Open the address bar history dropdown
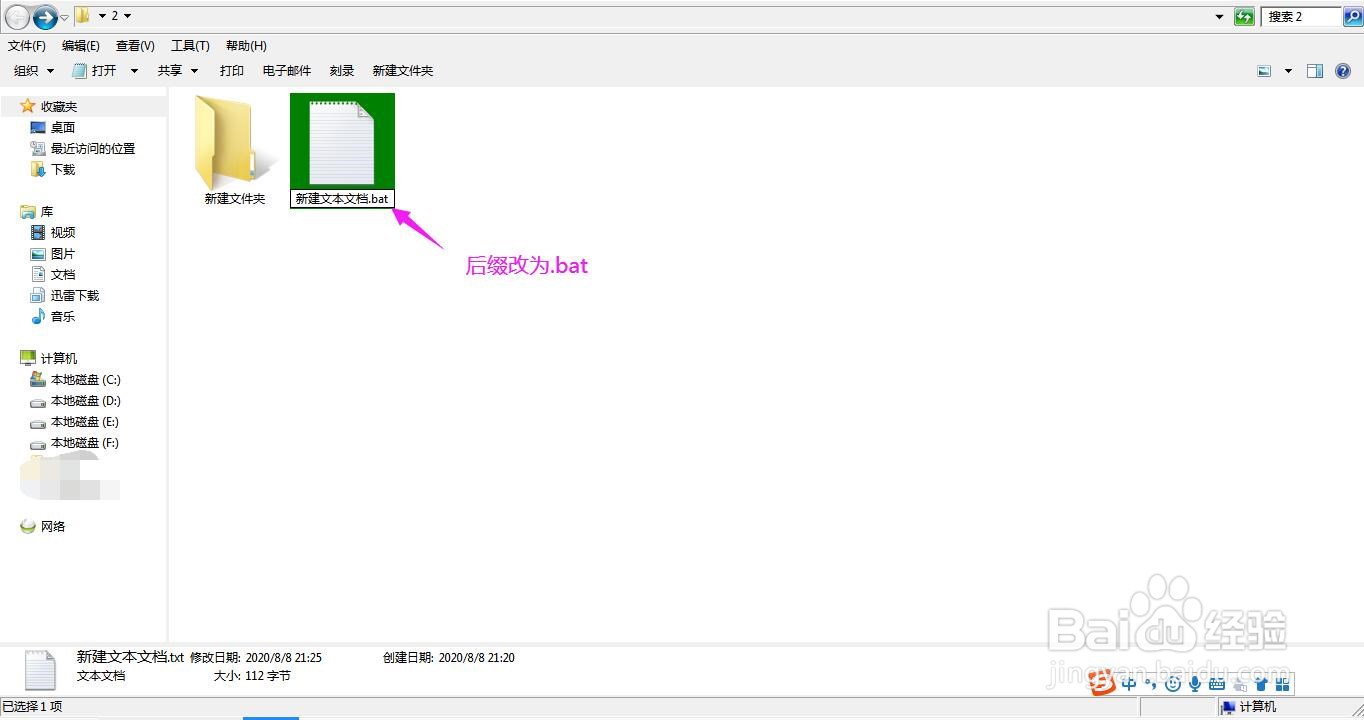Viewport: 1364px width, 720px height. coord(1219,16)
